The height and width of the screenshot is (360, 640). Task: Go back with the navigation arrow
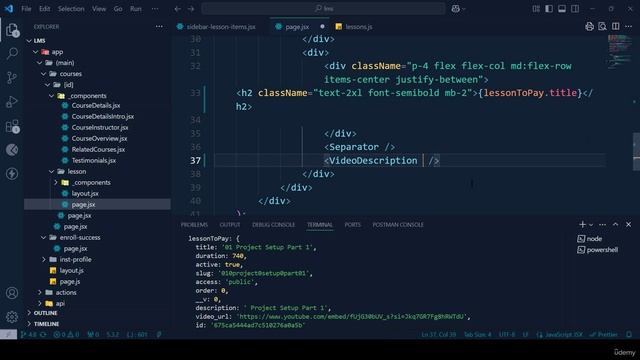coord(178,9)
